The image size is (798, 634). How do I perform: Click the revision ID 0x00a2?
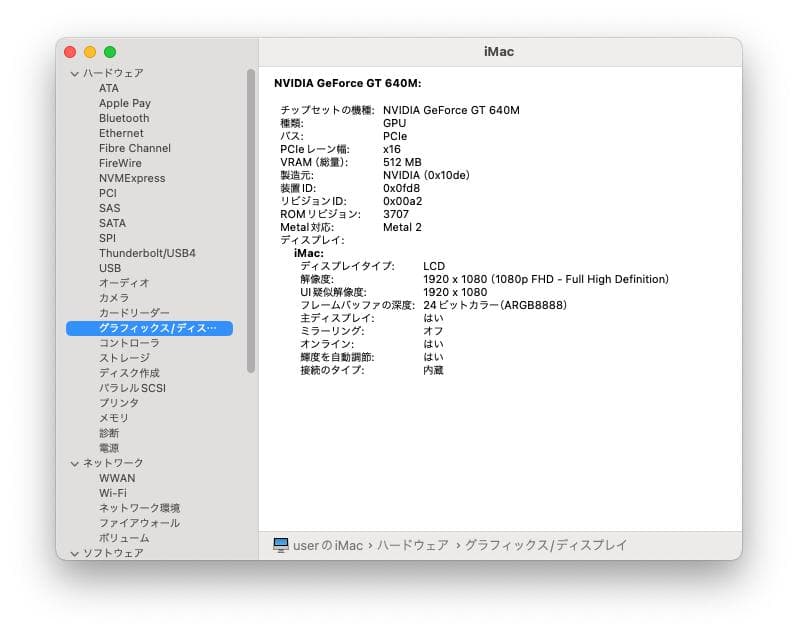pos(403,201)
